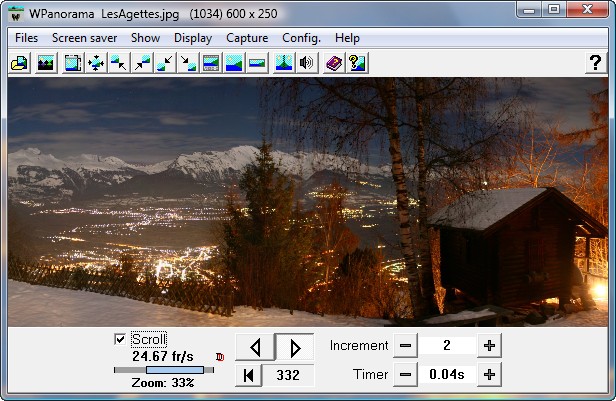
Task: Click the four-arrows fit image icon
Action: (x=96, y=63)
